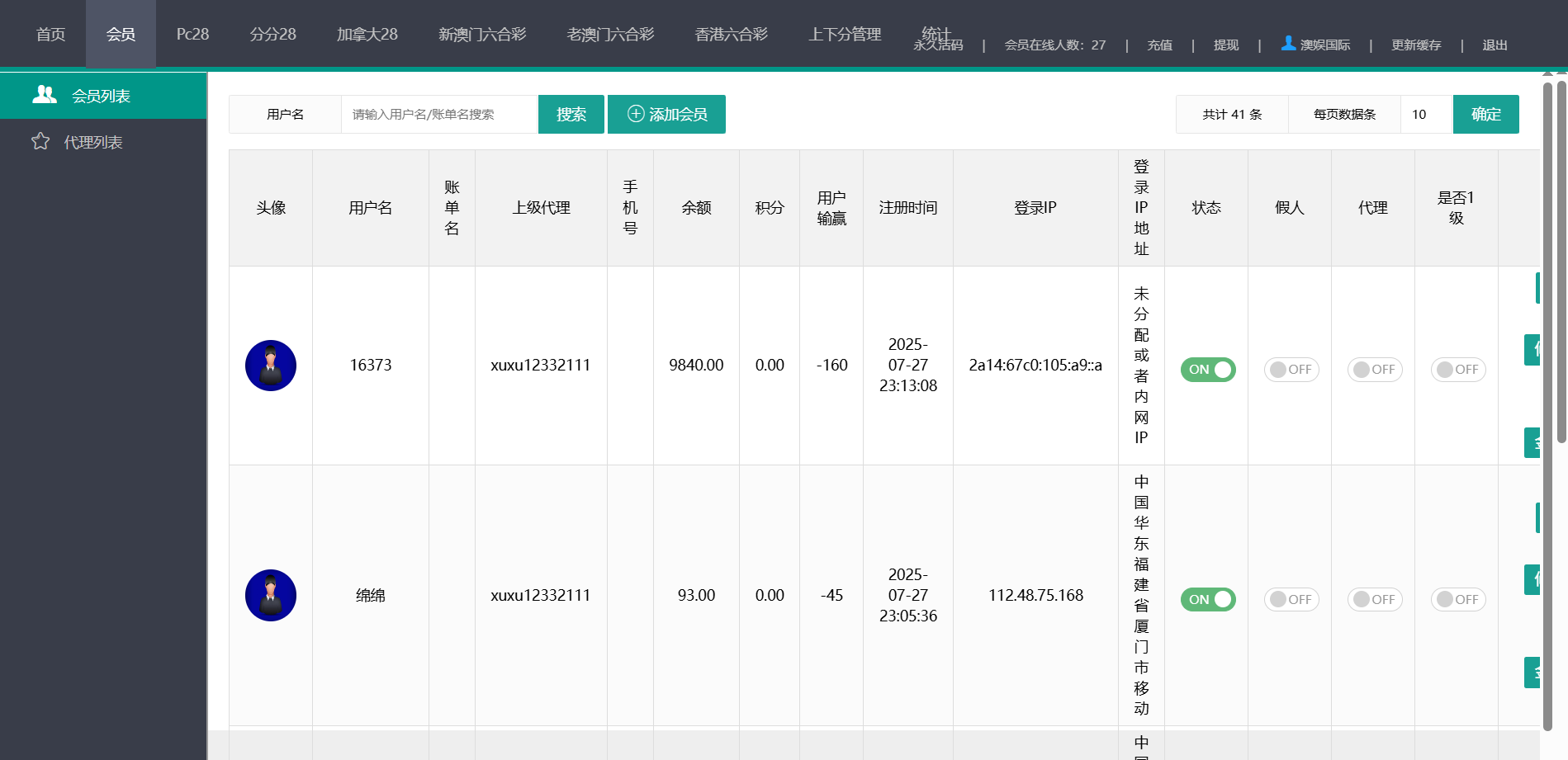
Task: Open avatar of user 16373
Action: [271, 366]
